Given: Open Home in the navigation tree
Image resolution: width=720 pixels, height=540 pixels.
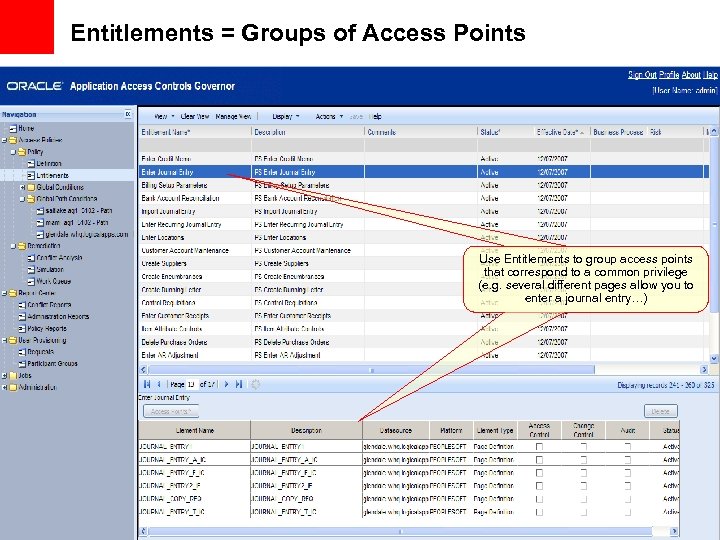Looking at the screenshot, I should click(x=26, y=129).
